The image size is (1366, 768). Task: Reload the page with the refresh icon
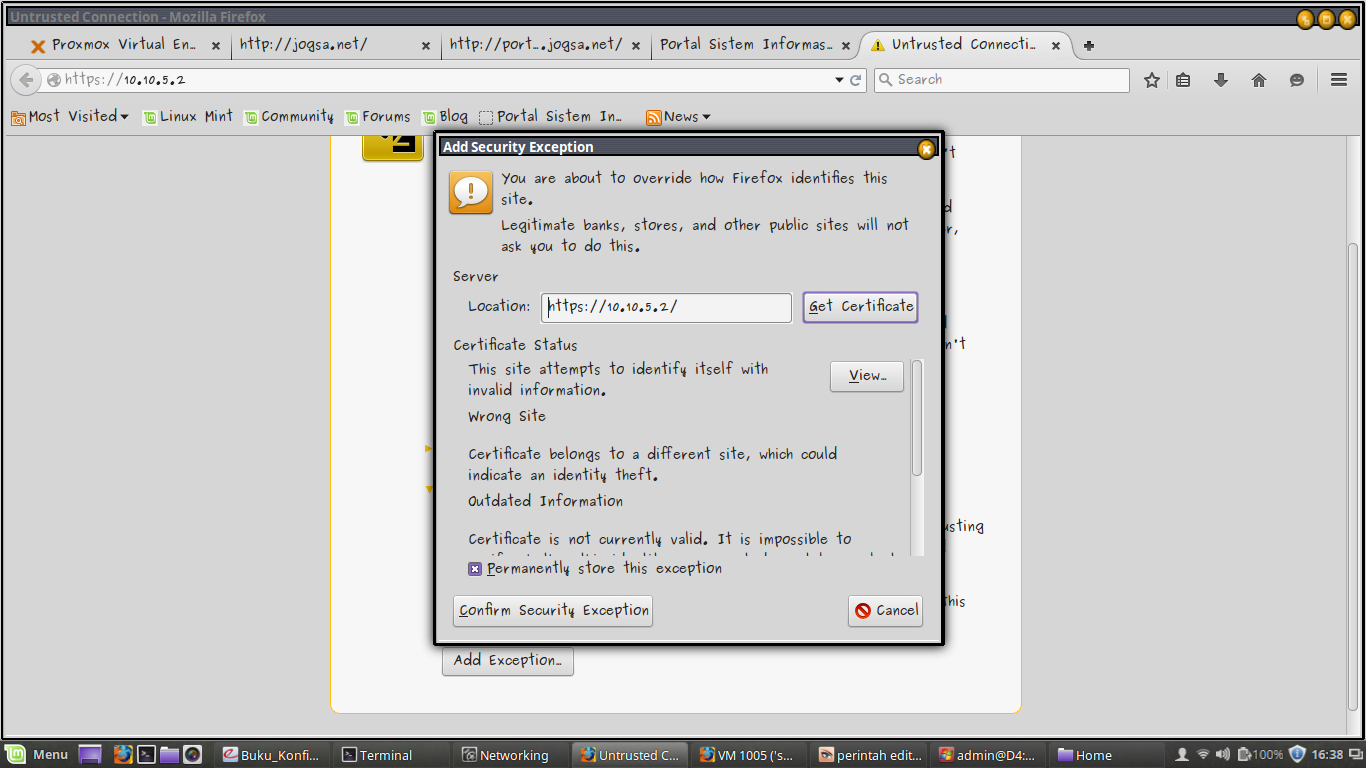coord(856,80)
